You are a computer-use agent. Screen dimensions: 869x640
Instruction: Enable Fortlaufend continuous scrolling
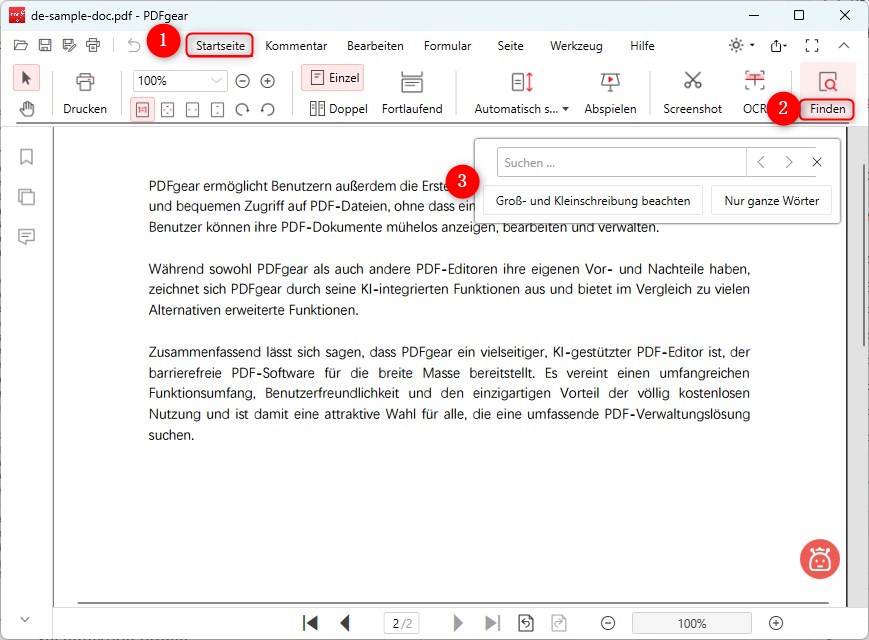(x=412, y=93)
